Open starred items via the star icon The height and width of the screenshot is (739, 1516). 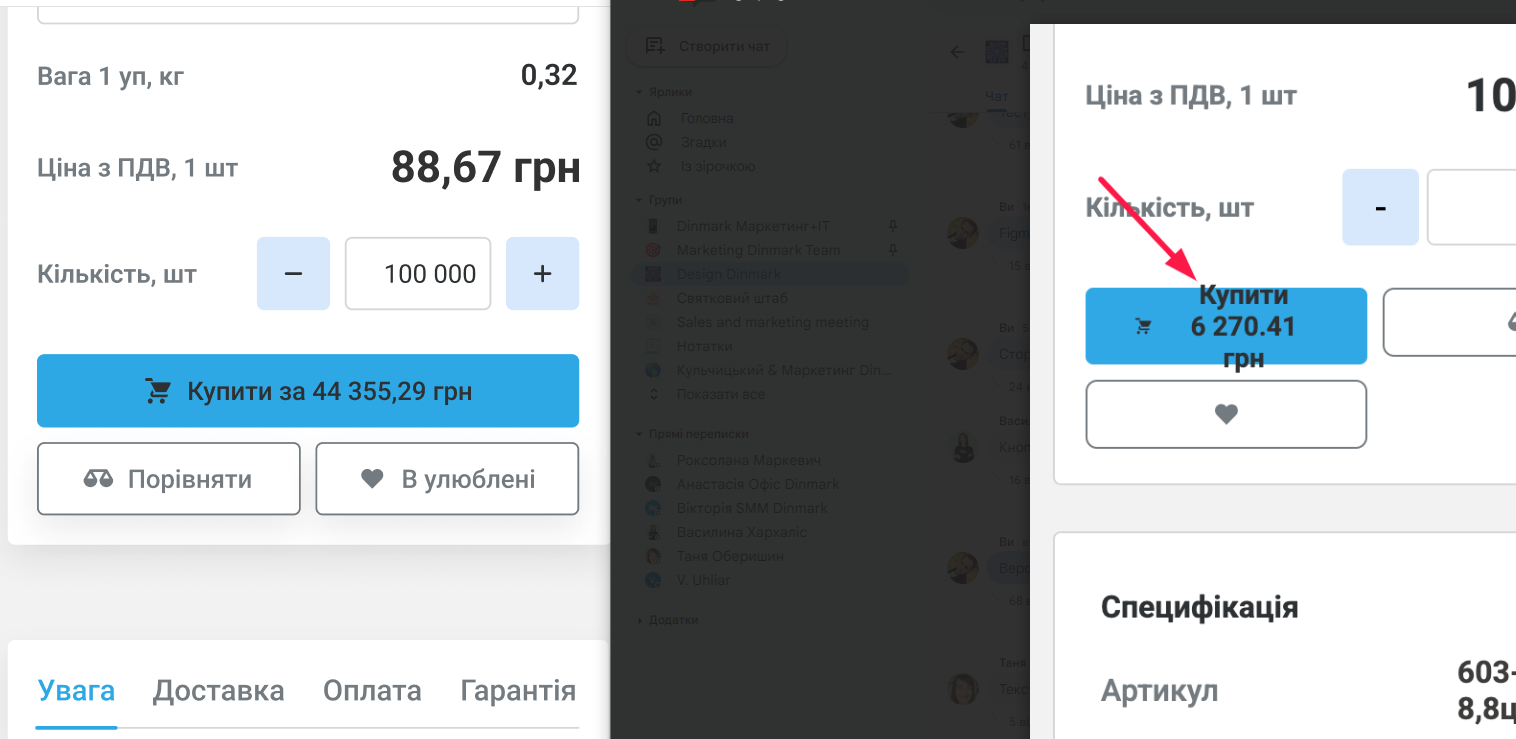(654, 166)
